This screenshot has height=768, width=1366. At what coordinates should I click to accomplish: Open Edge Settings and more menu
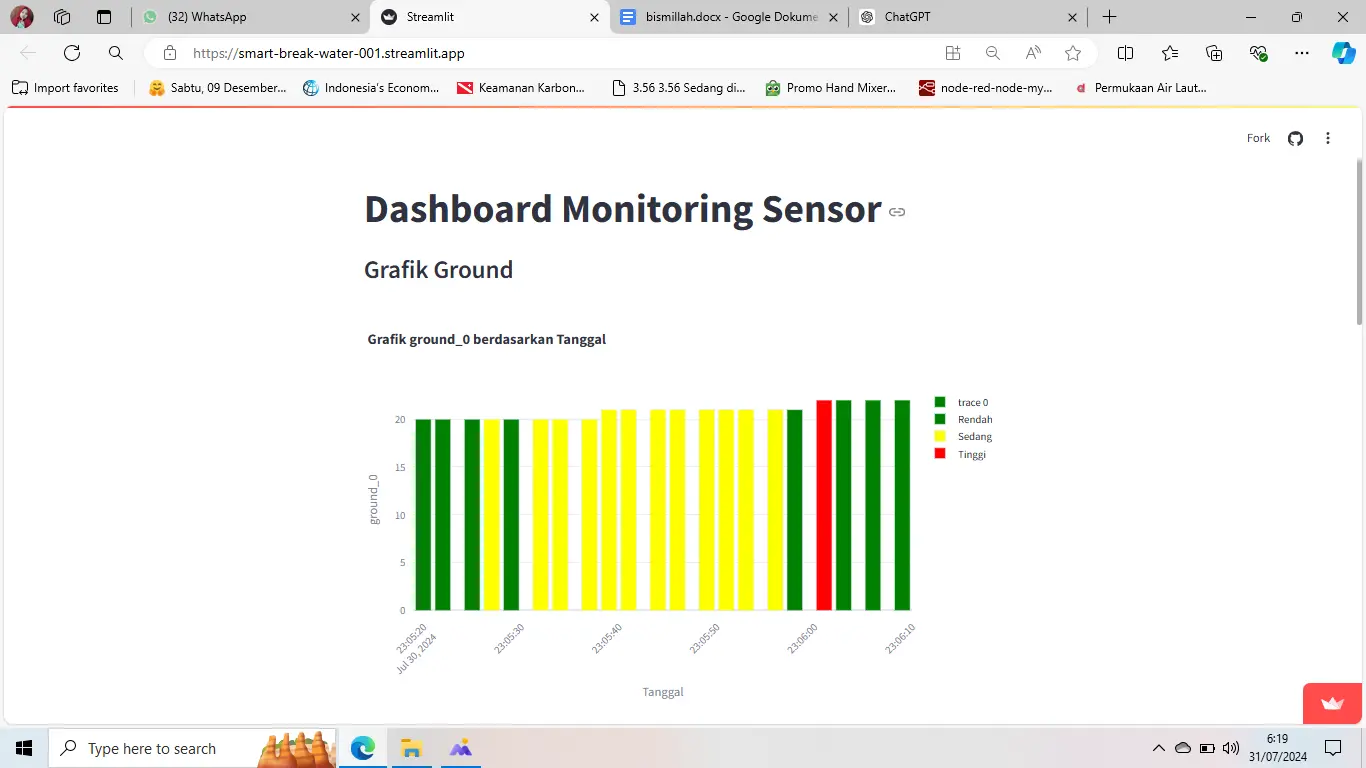coord(1301,53)
